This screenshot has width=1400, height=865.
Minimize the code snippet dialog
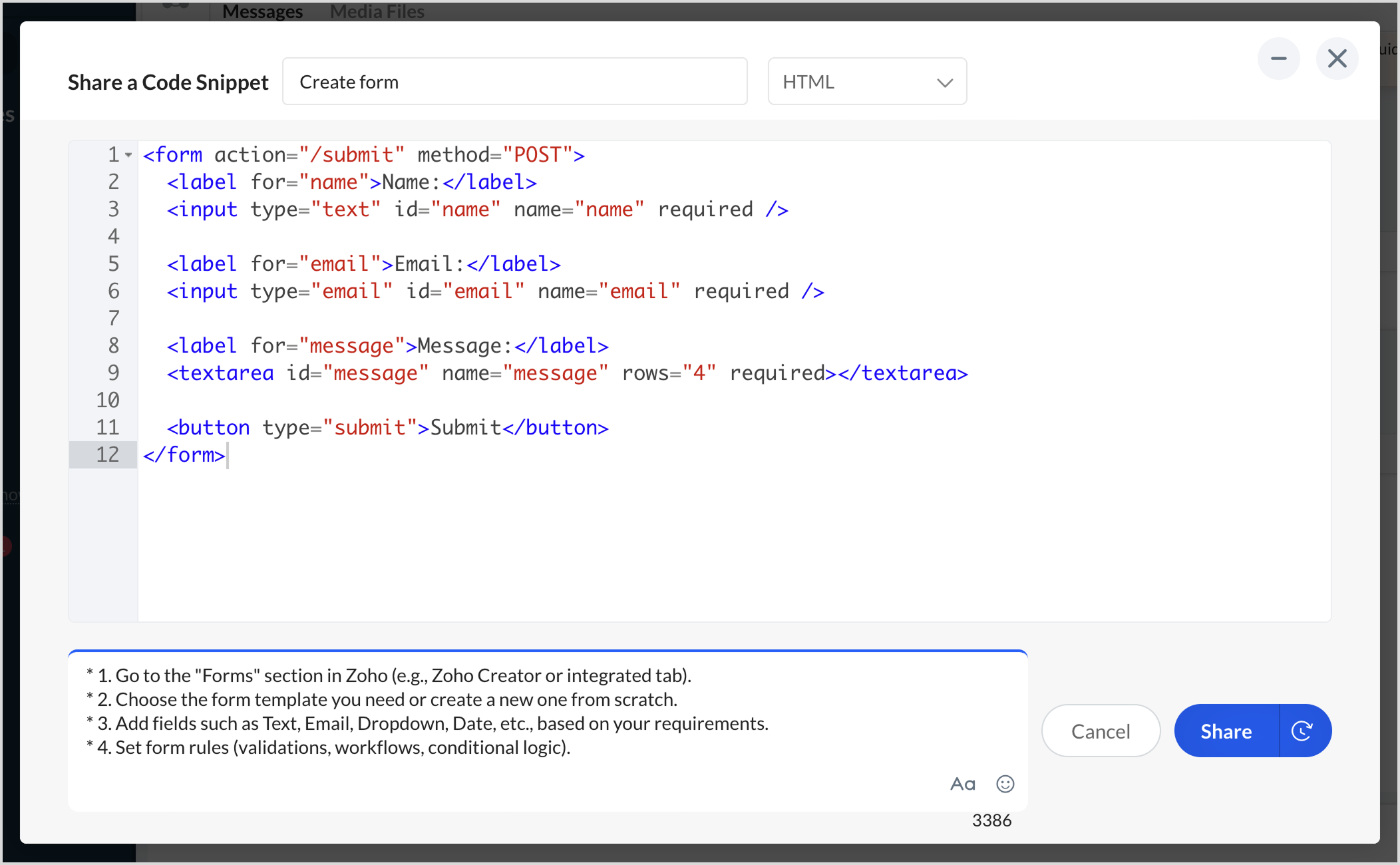pyautogui.click(x=1278, y=59)
